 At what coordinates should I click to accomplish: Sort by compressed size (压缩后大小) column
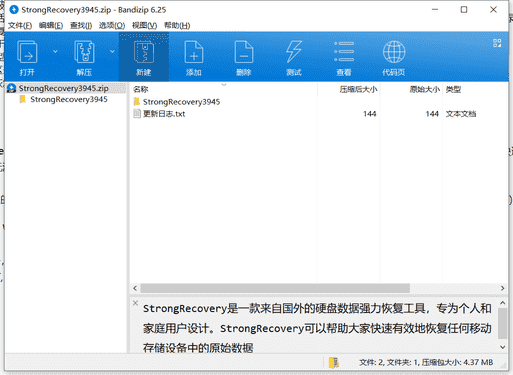[x=358, y=89]
